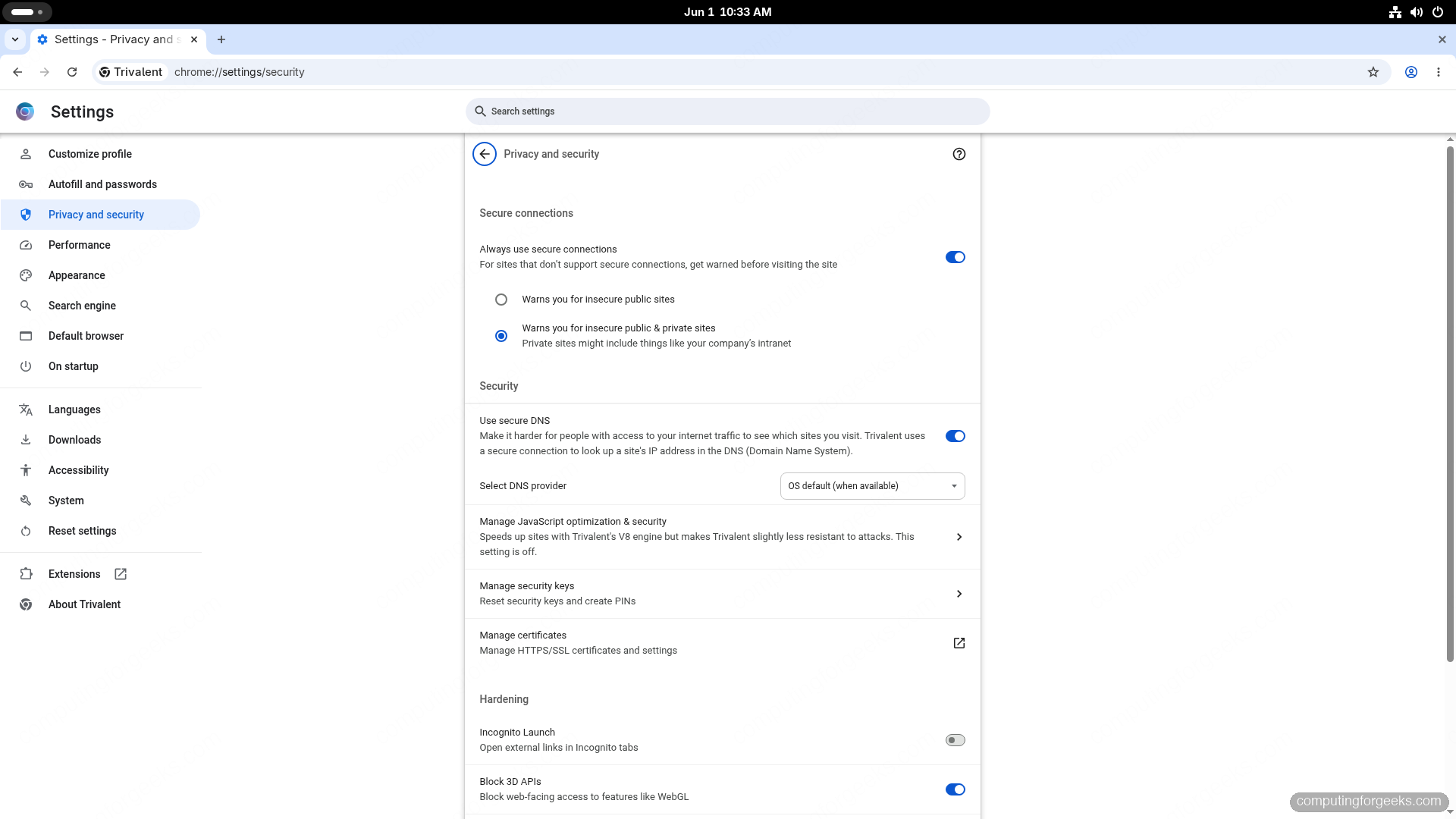Open a new tab with the plus icon
This screenshot has height=819, width=1456.
tap(221, 39)
